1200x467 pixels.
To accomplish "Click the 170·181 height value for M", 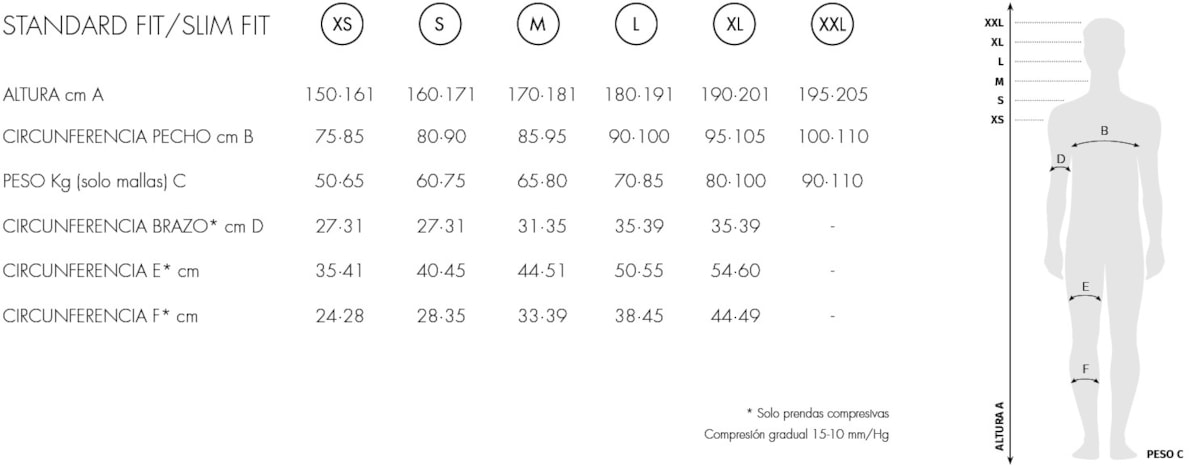I will pyautogui.click(x=540, y=96).
